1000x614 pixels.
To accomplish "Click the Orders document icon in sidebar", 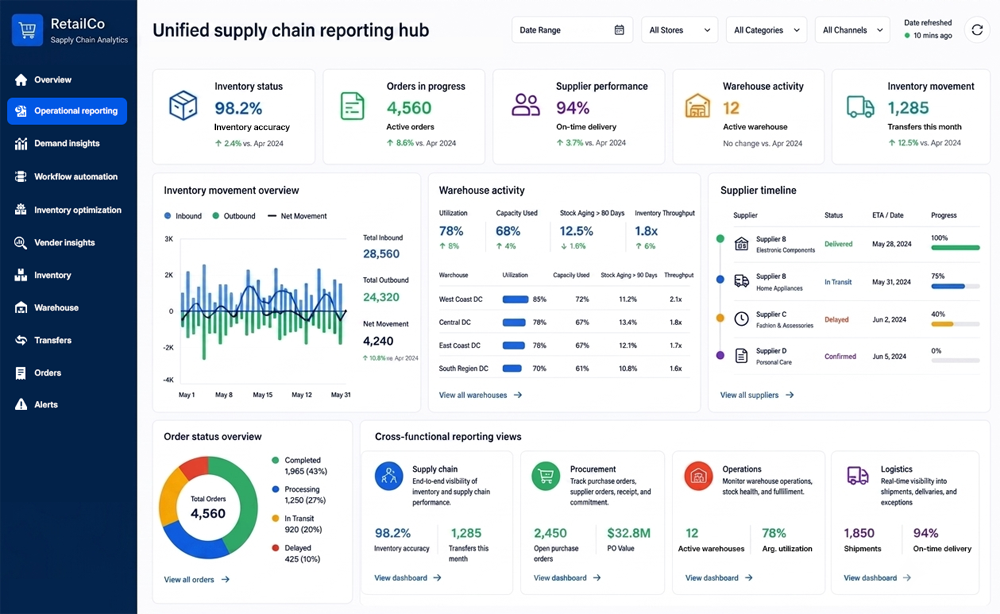I will (x=21, y=372).
